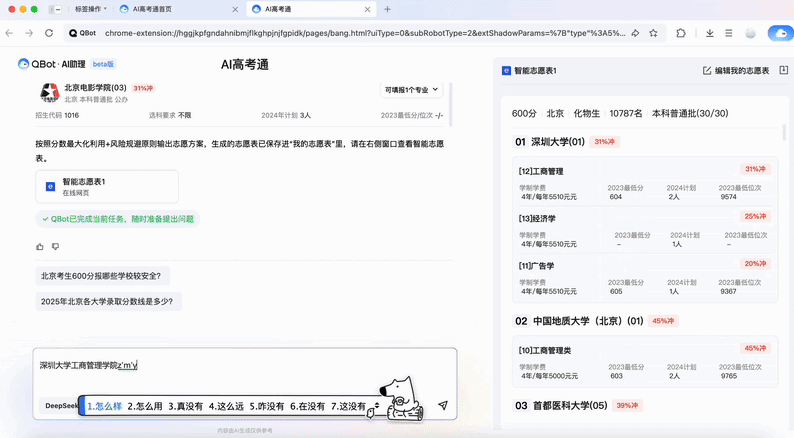Screen dimensions: 794x438
Task: Select the [10]工商管理类 major row
Action: (645, 362)
